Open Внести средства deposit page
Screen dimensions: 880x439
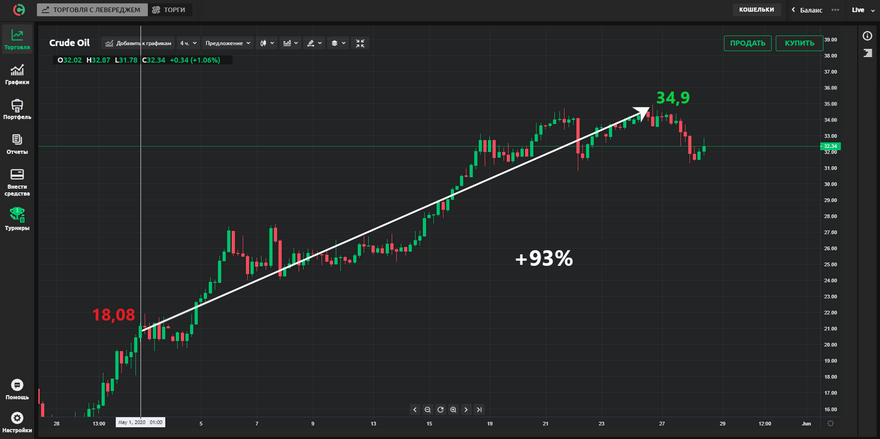17,180
